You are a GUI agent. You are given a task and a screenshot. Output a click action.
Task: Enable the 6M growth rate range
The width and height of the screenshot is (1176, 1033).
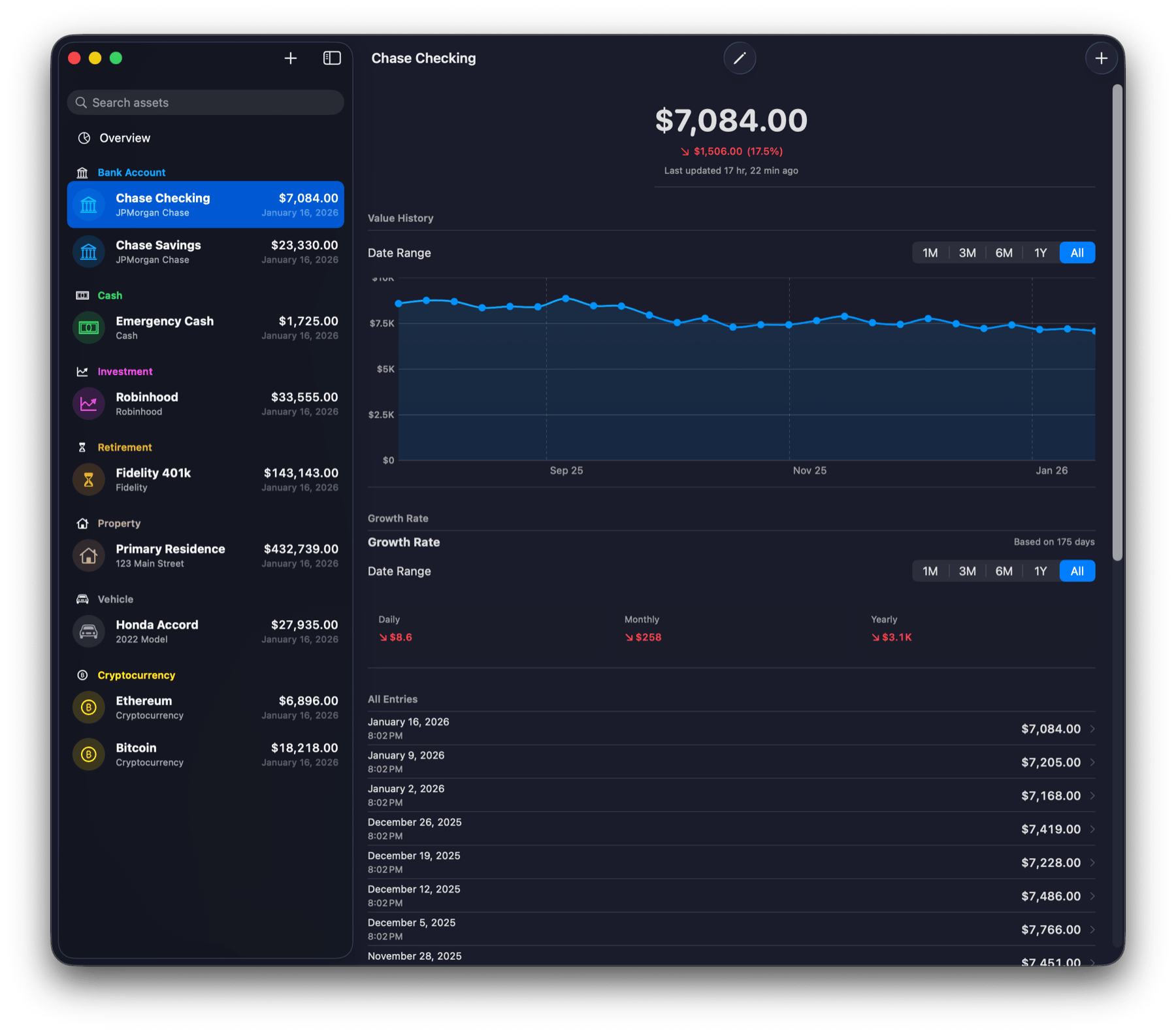coord(1004,570)
